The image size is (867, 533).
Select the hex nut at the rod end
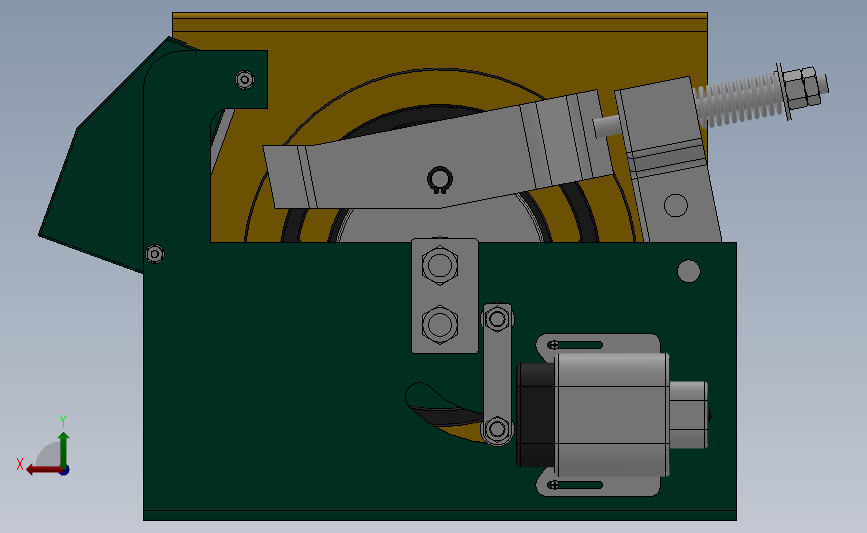click(x=801, y=88)
